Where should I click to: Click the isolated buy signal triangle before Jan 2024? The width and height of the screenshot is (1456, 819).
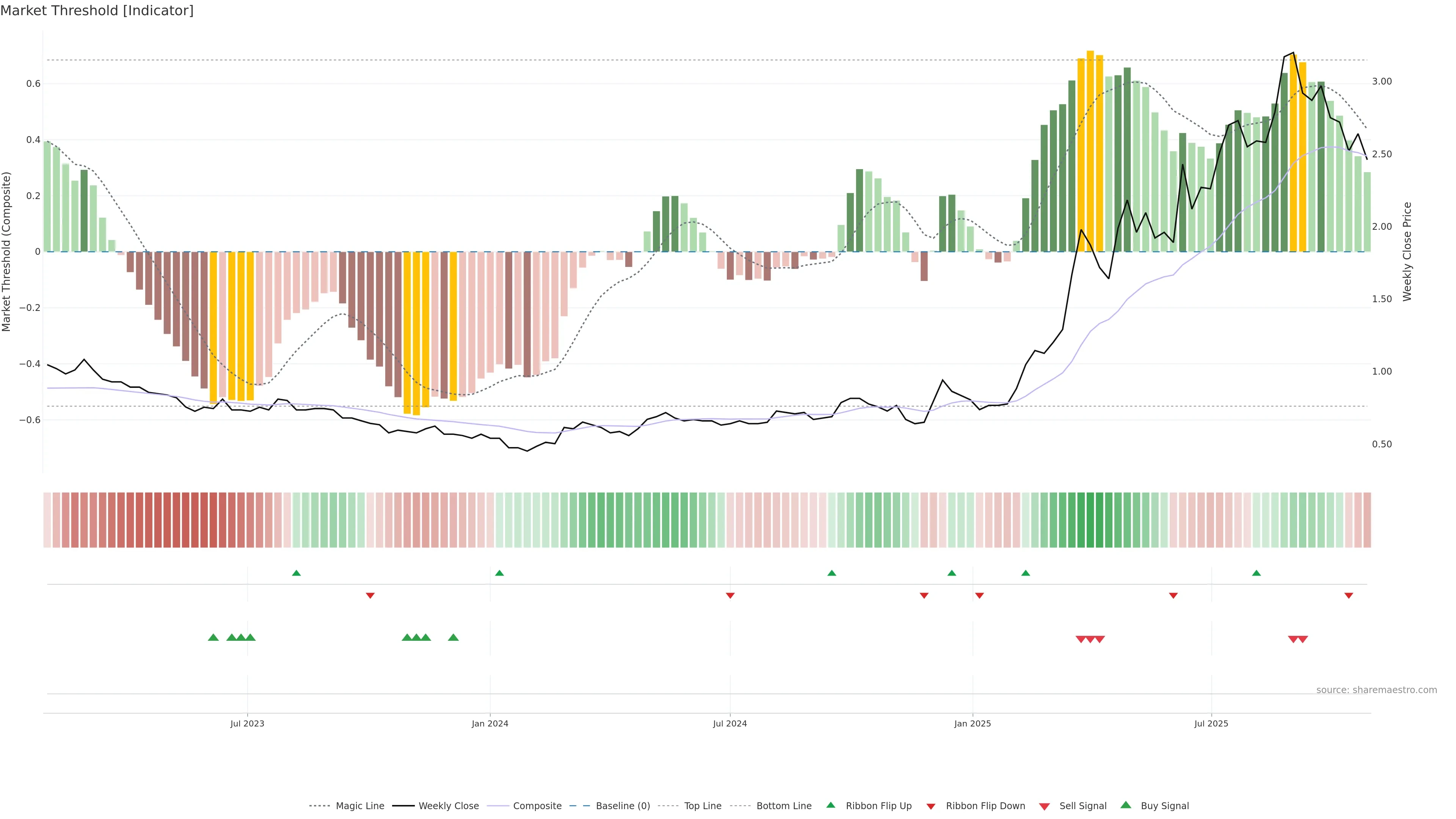pos(453,637)
